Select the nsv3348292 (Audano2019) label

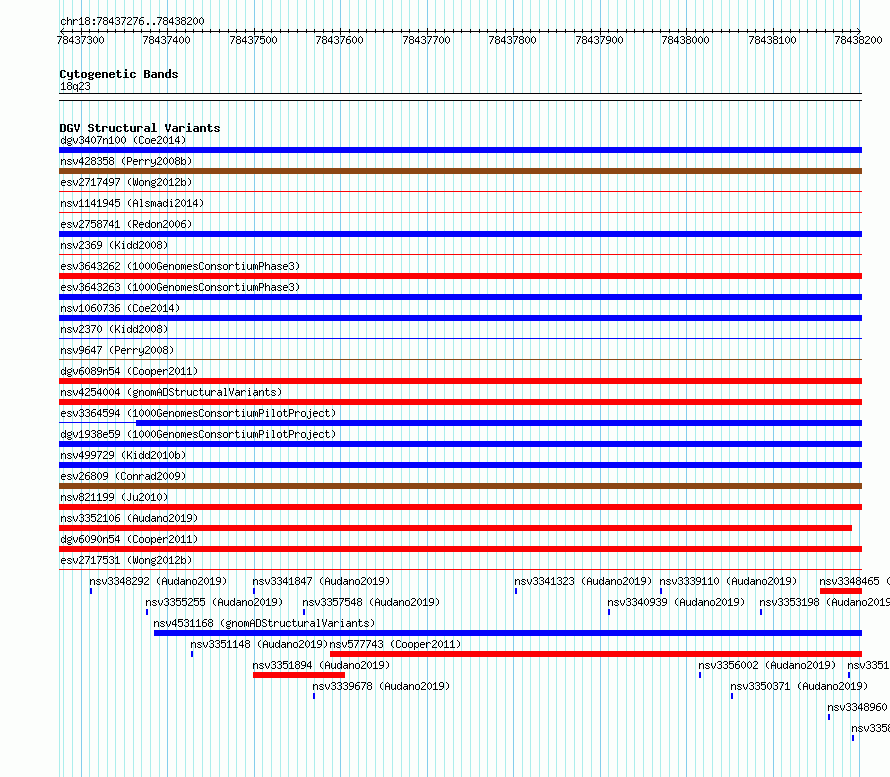pos(158,581)
